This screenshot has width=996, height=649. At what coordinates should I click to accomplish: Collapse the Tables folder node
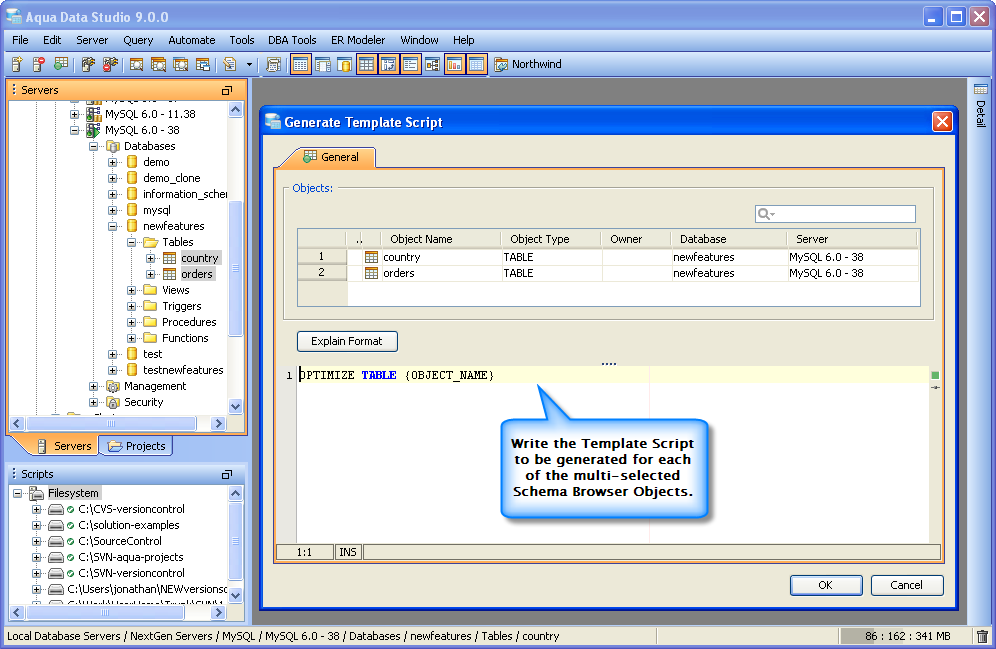click(131, 242)
